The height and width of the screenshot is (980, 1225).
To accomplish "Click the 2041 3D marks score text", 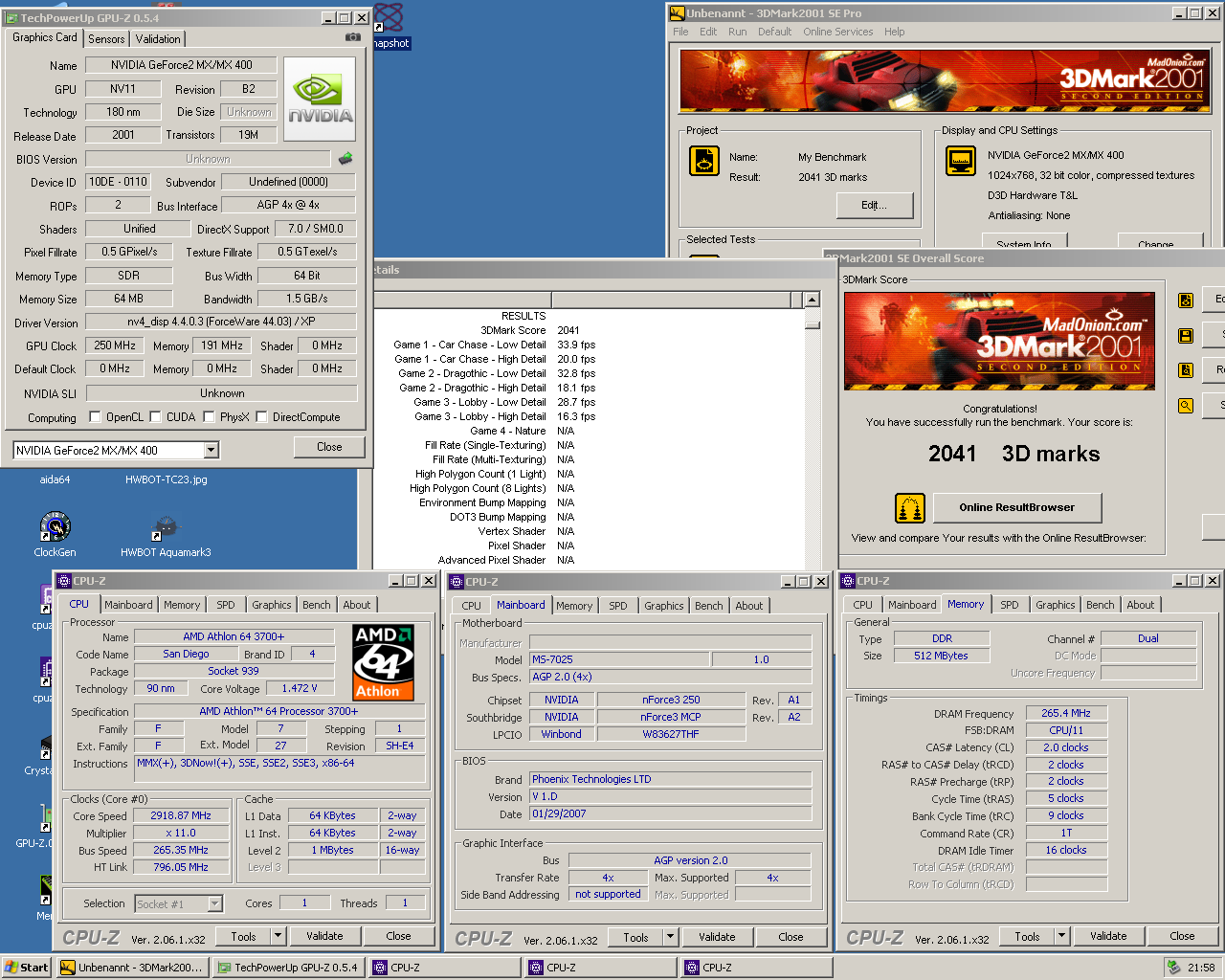I will pyautogui.click(x=1014, y=454).
